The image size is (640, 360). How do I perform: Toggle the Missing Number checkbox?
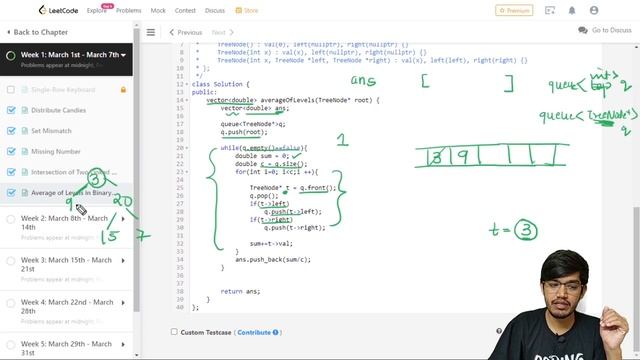(11, 151)
